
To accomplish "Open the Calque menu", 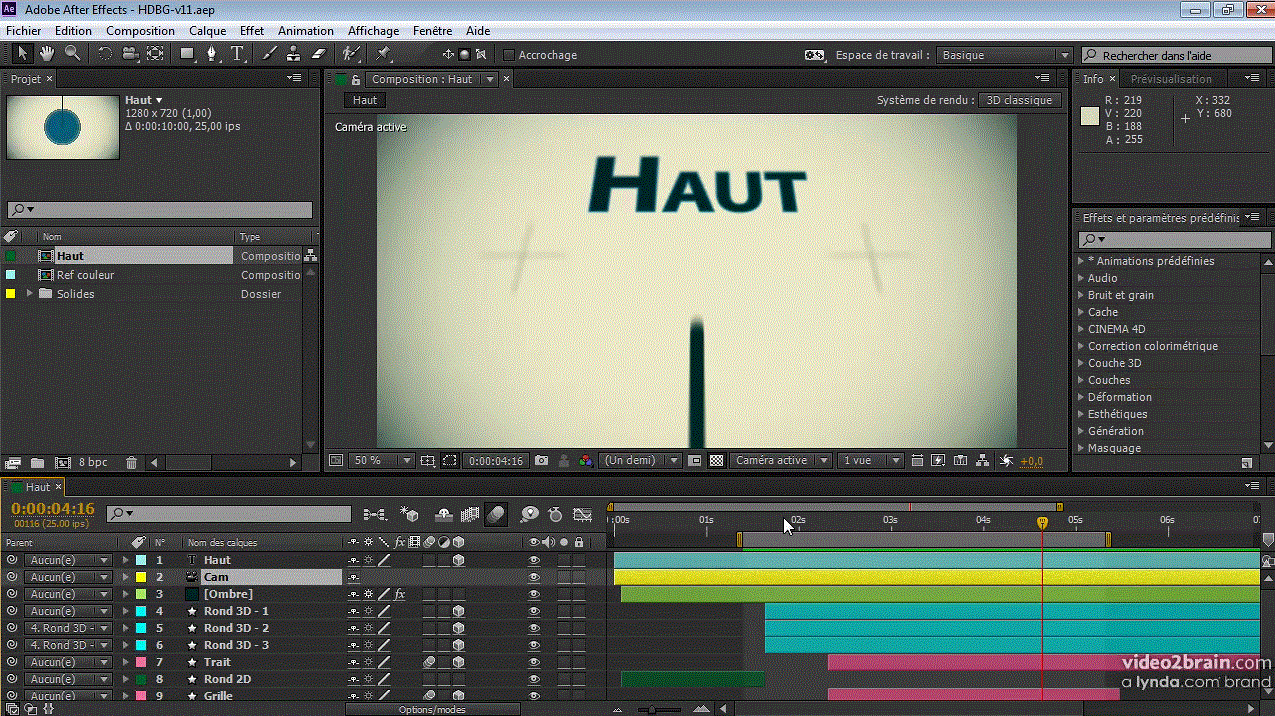I will pyautogui.click(x=208, y=31).
